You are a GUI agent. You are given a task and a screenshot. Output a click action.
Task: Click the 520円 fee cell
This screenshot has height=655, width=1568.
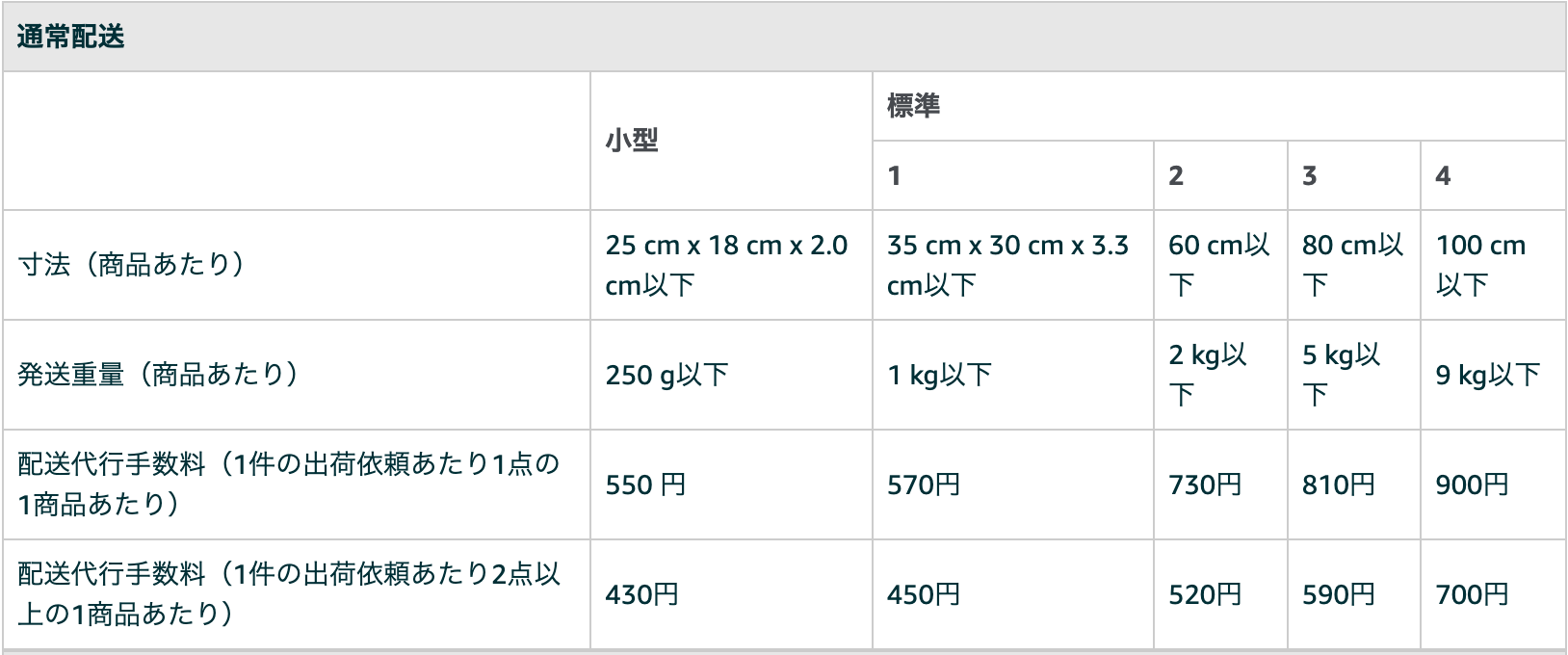1205,594
